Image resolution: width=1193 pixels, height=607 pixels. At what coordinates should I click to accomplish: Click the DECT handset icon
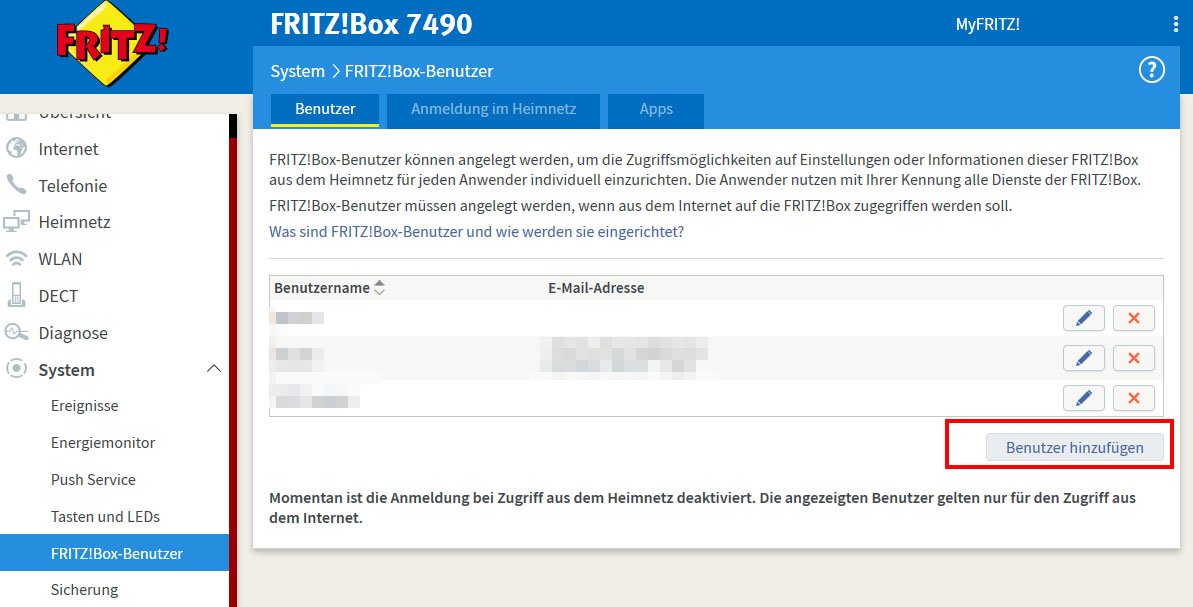[x=16, y=295]
